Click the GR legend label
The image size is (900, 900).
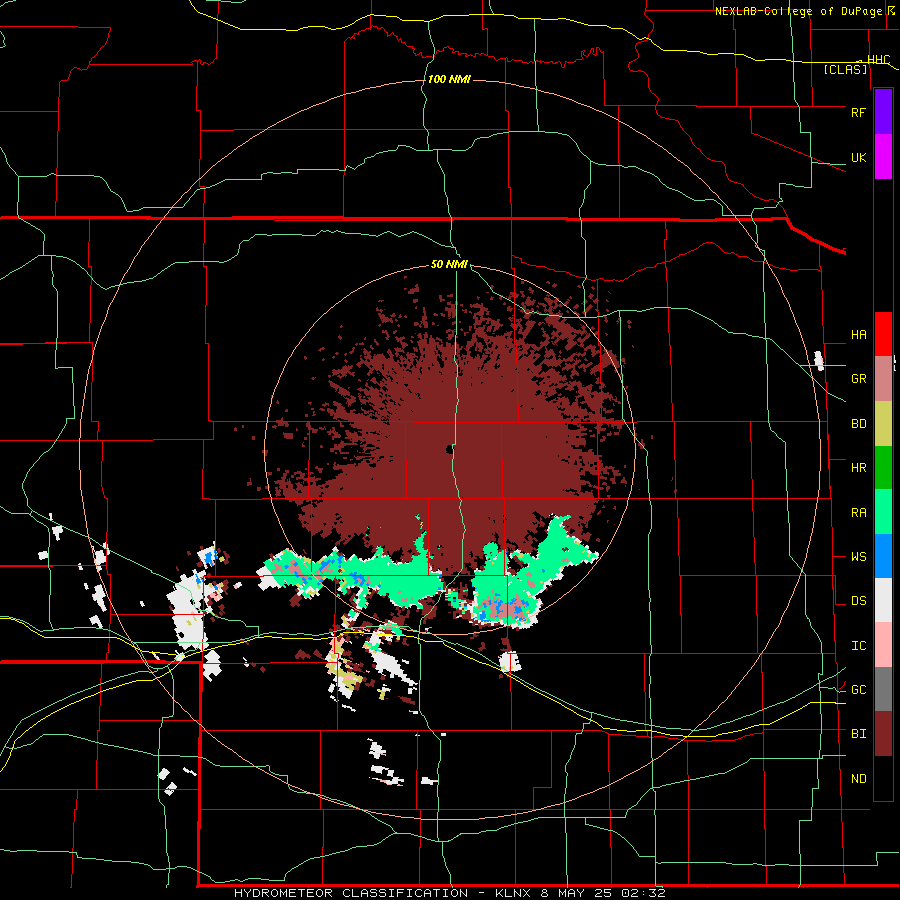tap(858, 379)
